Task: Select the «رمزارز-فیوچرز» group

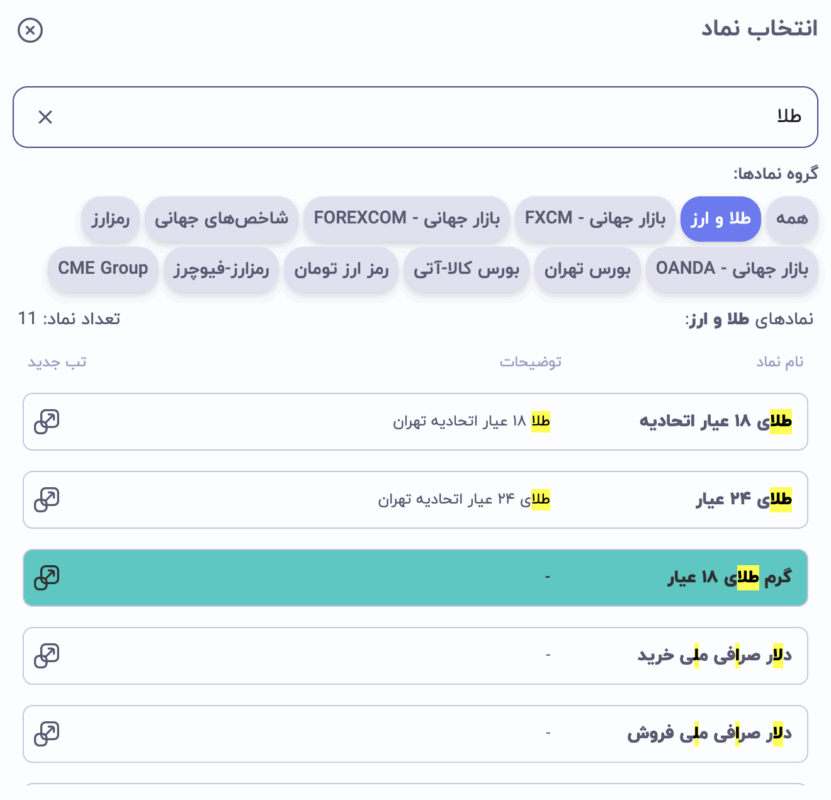Action: [221, 270]
